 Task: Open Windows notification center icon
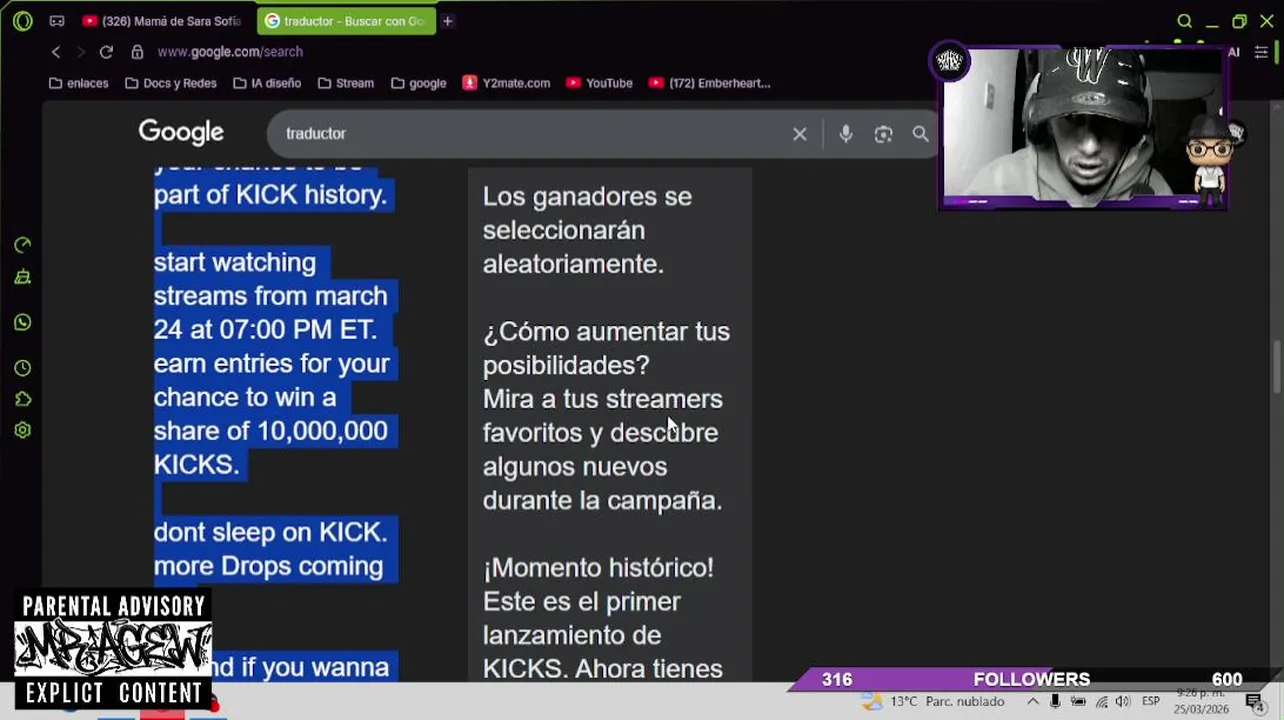click(x=1254, y=702)
